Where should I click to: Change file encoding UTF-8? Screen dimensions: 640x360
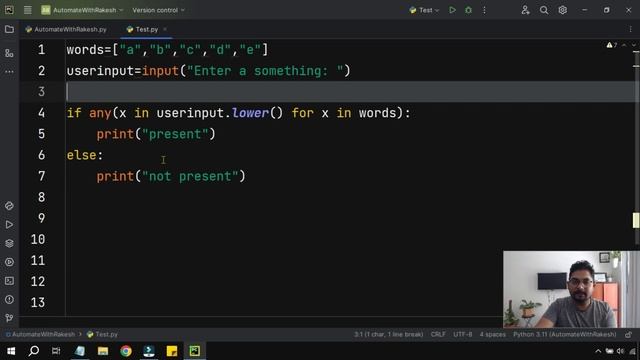coord(462,334)
